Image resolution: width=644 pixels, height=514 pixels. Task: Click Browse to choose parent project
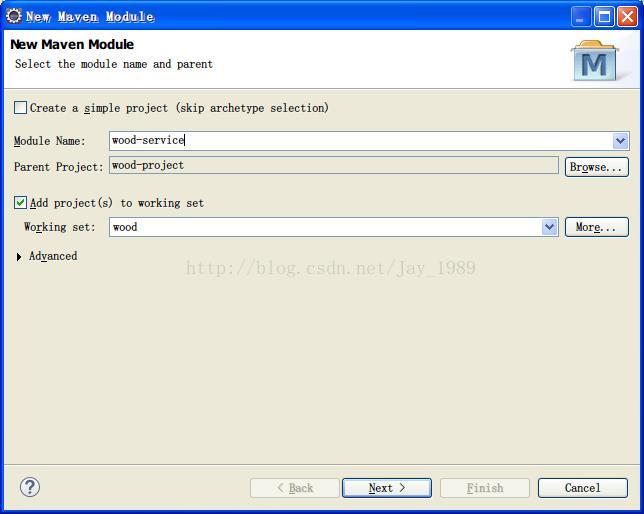(x=596, y=167)
